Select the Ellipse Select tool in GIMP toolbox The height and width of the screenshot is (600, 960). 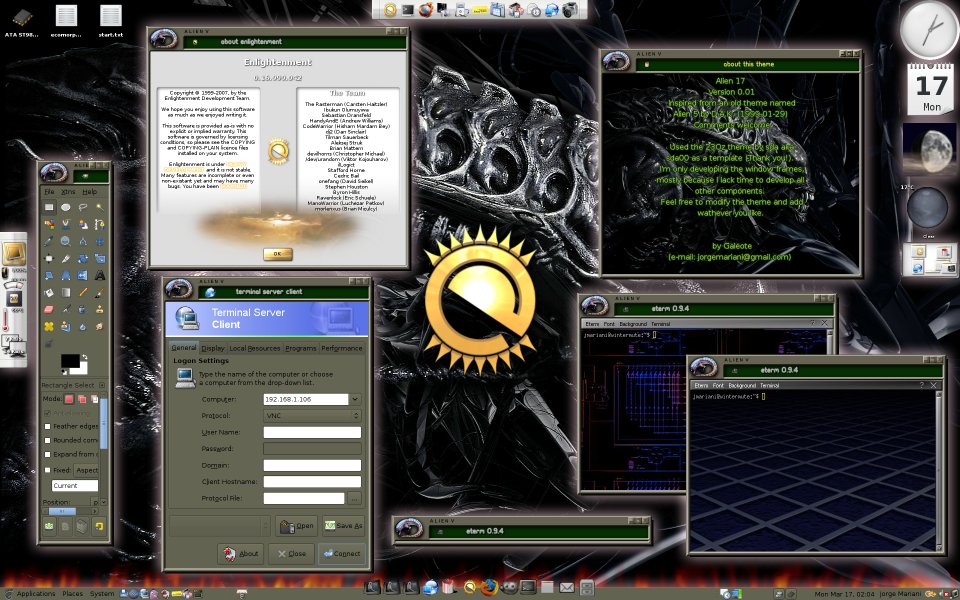tap(66, 207)
